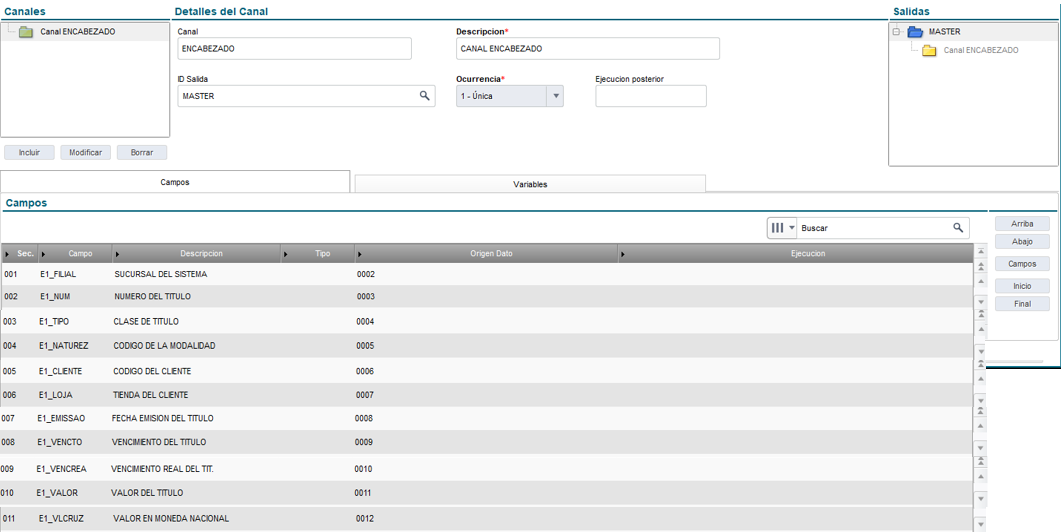
Task: Click the arrow icon on Ejecucion header
Action: pos(623,254)
